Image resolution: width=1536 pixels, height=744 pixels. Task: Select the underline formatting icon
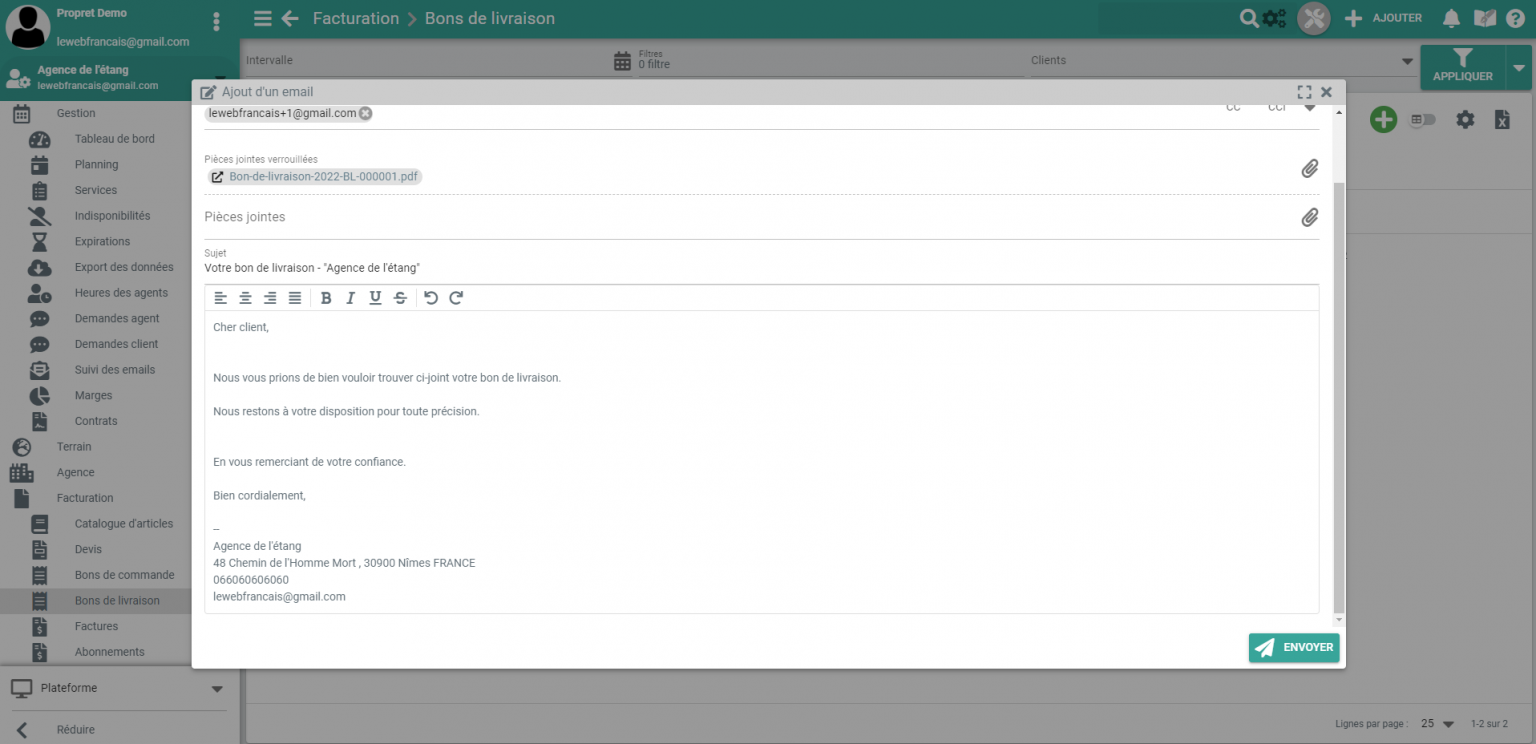(x=375, y=297)
